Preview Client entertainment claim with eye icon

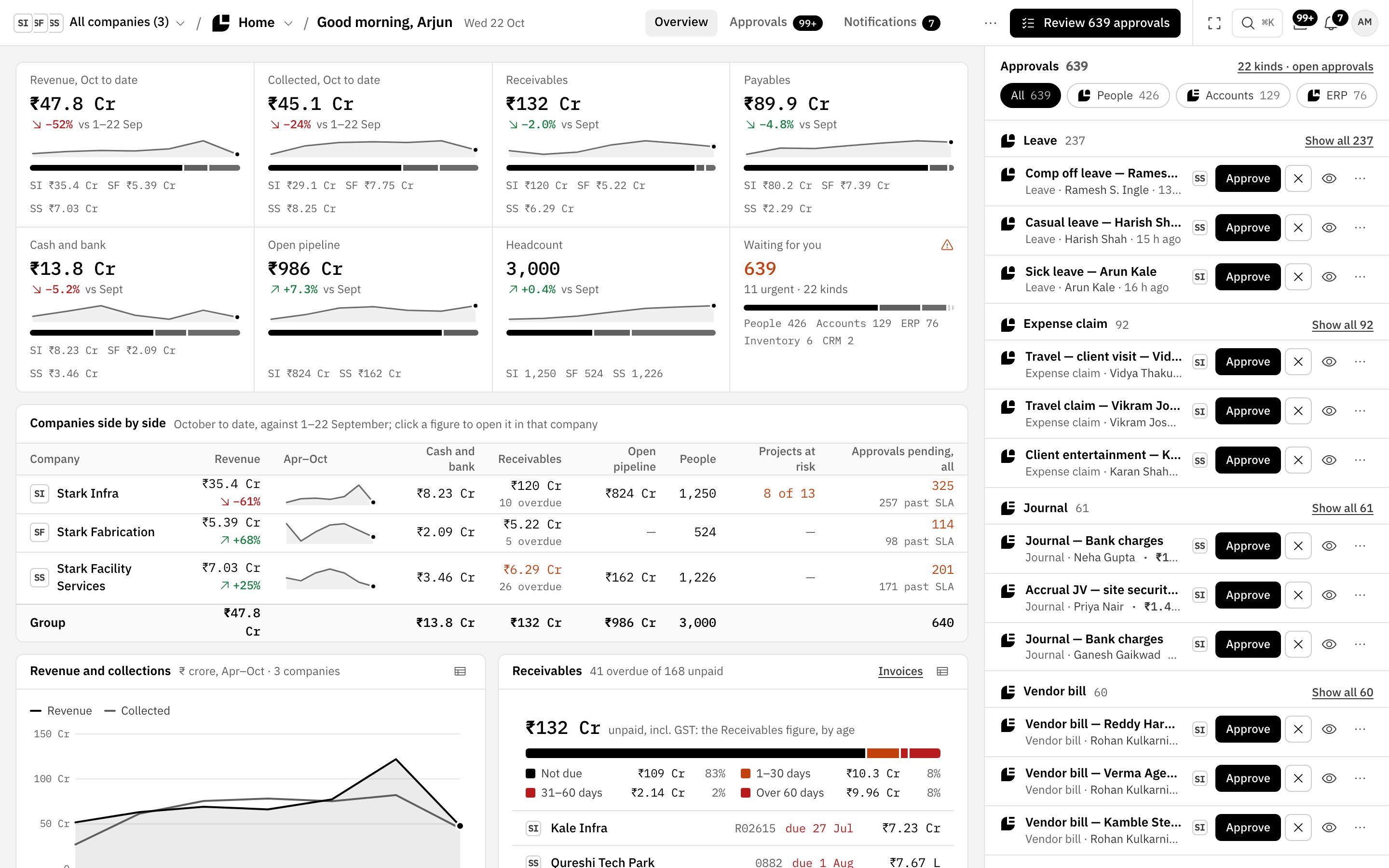point(1329,460)
